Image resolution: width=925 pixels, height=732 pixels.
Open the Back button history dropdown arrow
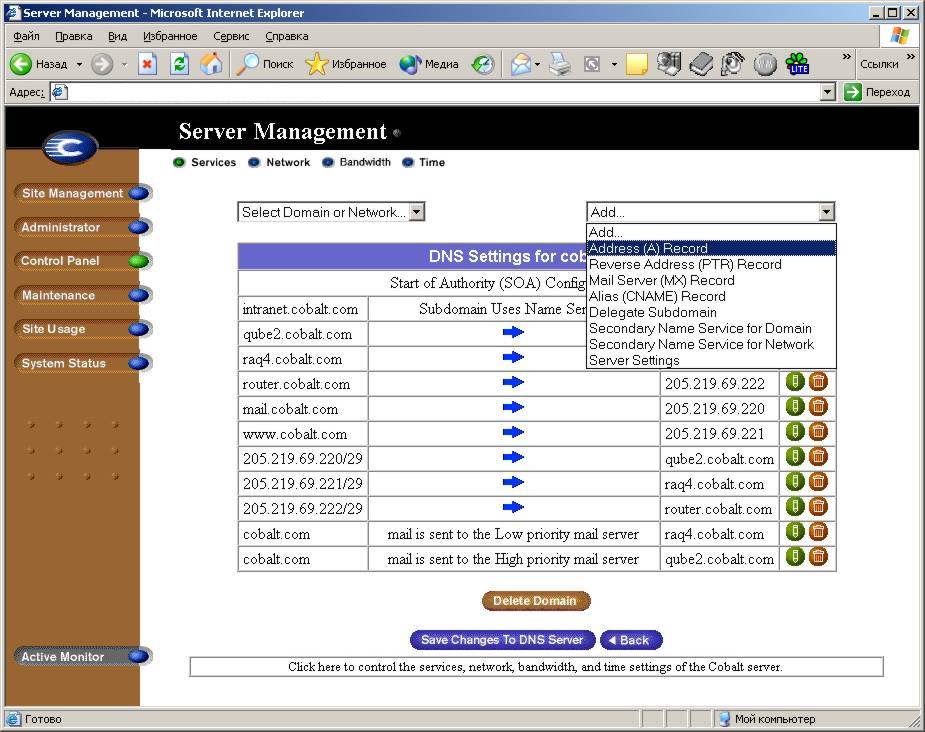(x=79, y=64)
